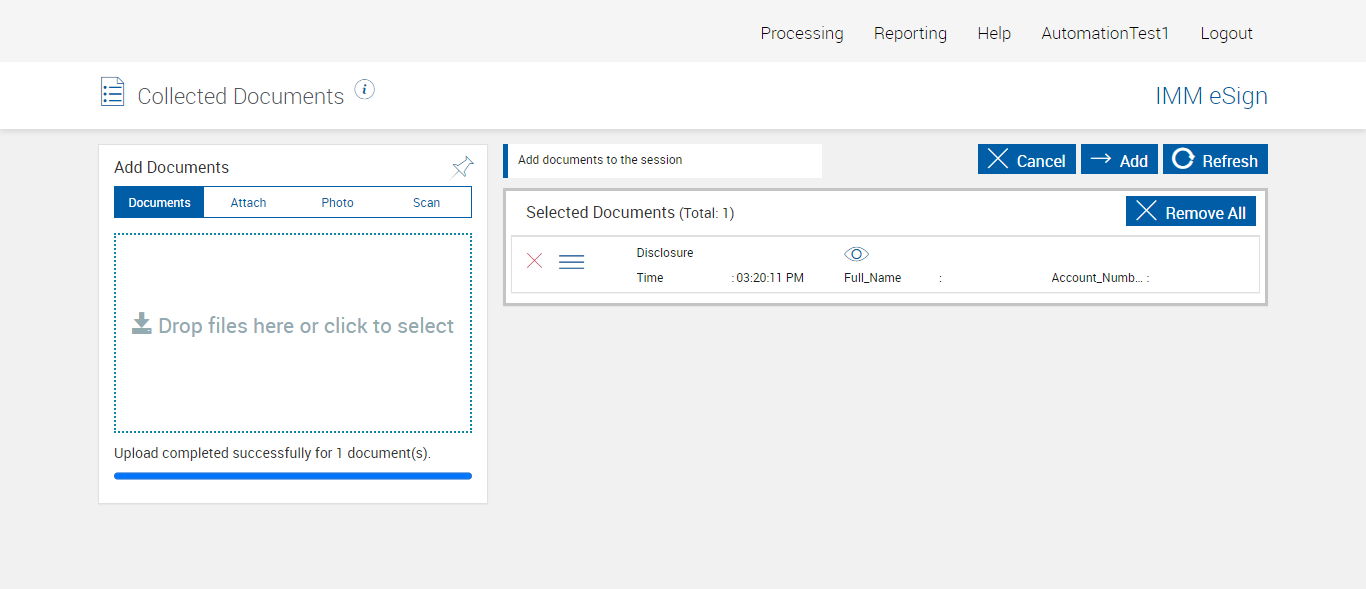Click the reorder handle on Disclosure row
Viewport: 1366px width, 589px height.
571,262
